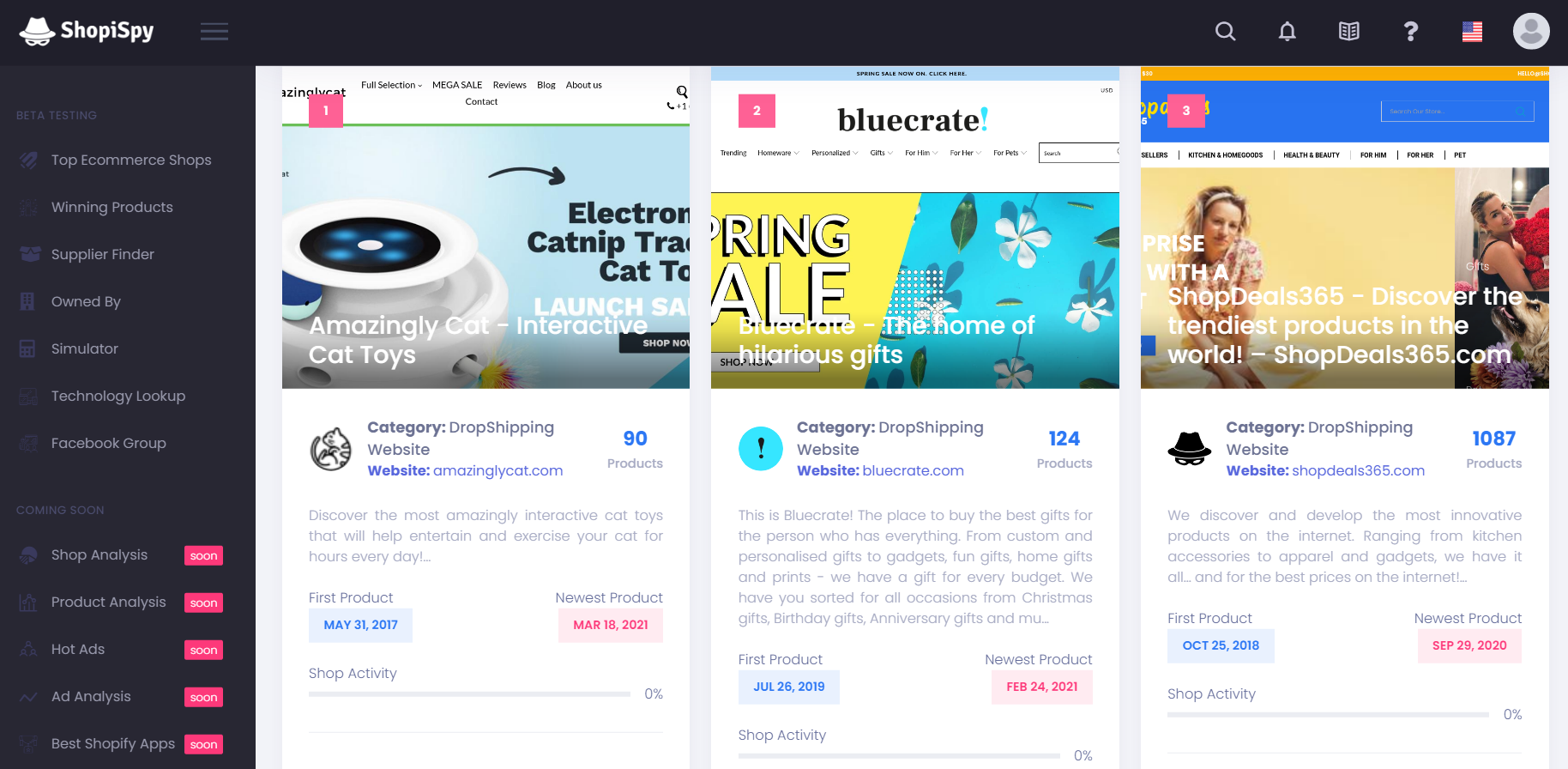This screenshot has width=1568, height=769.
Task: Click the Ad Analysis chart icon
Action: [28, 697]
